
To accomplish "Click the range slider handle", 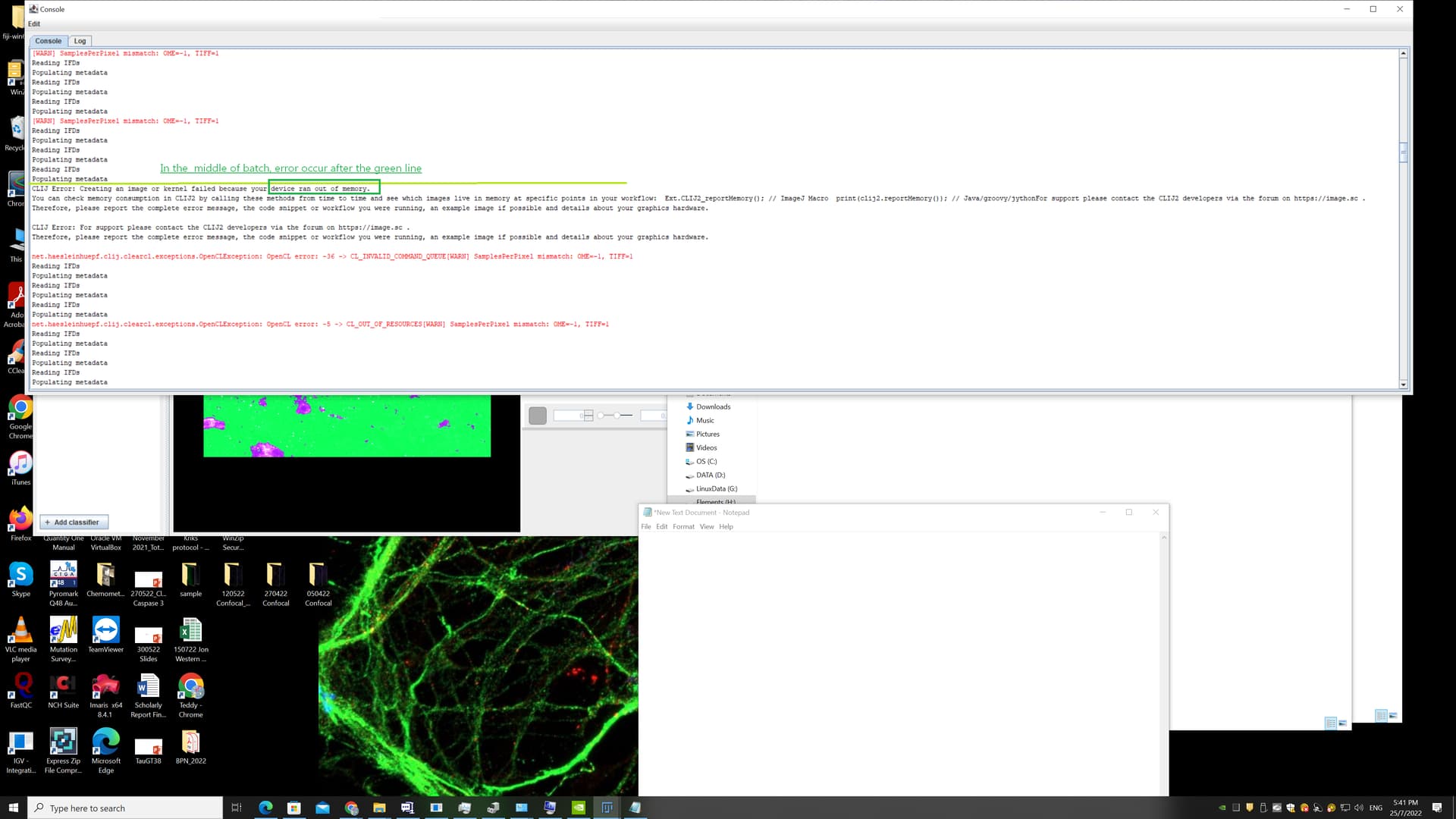I will click(617, 416).
